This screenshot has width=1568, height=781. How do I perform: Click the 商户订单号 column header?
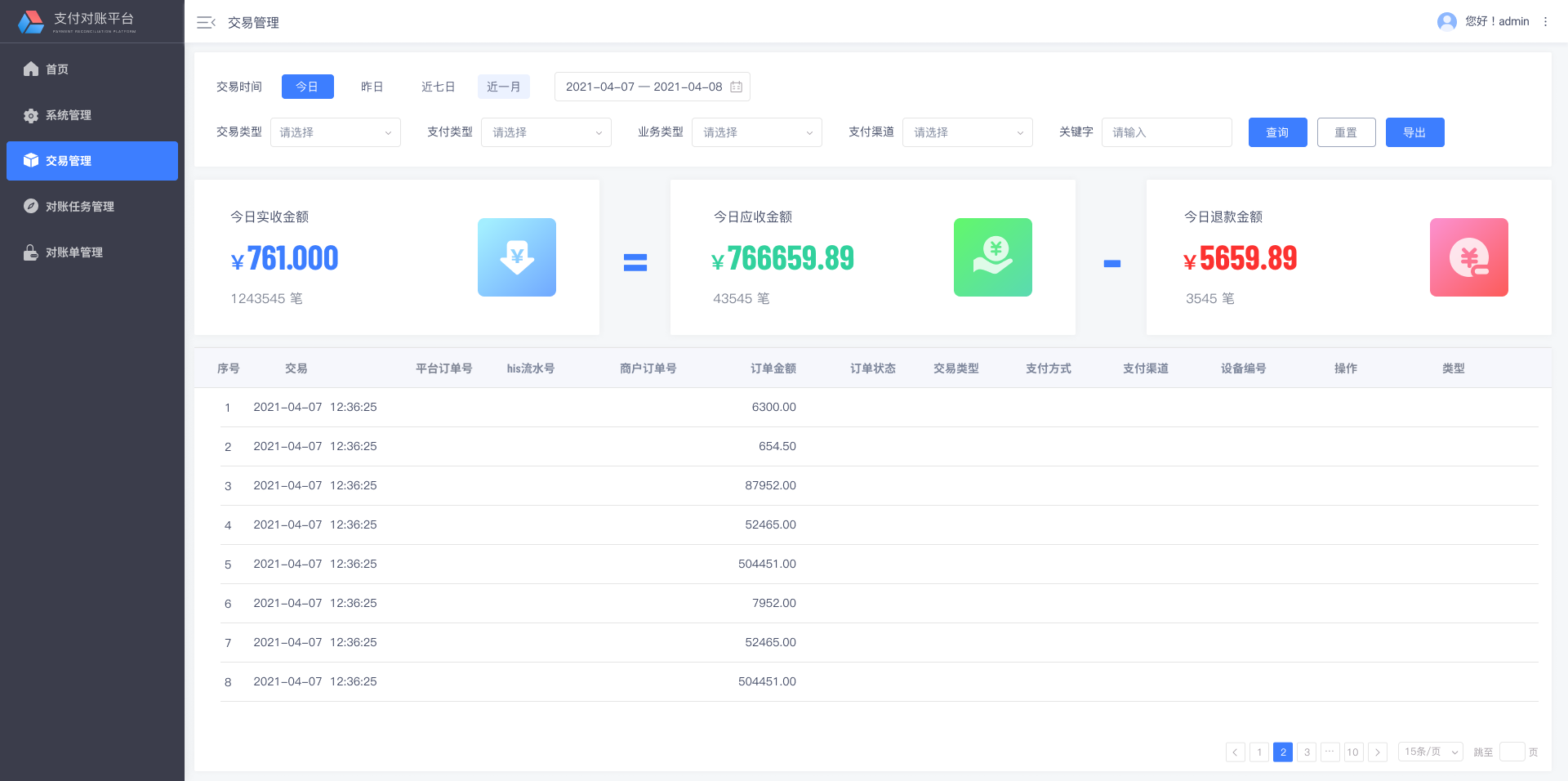coord(648,368)
